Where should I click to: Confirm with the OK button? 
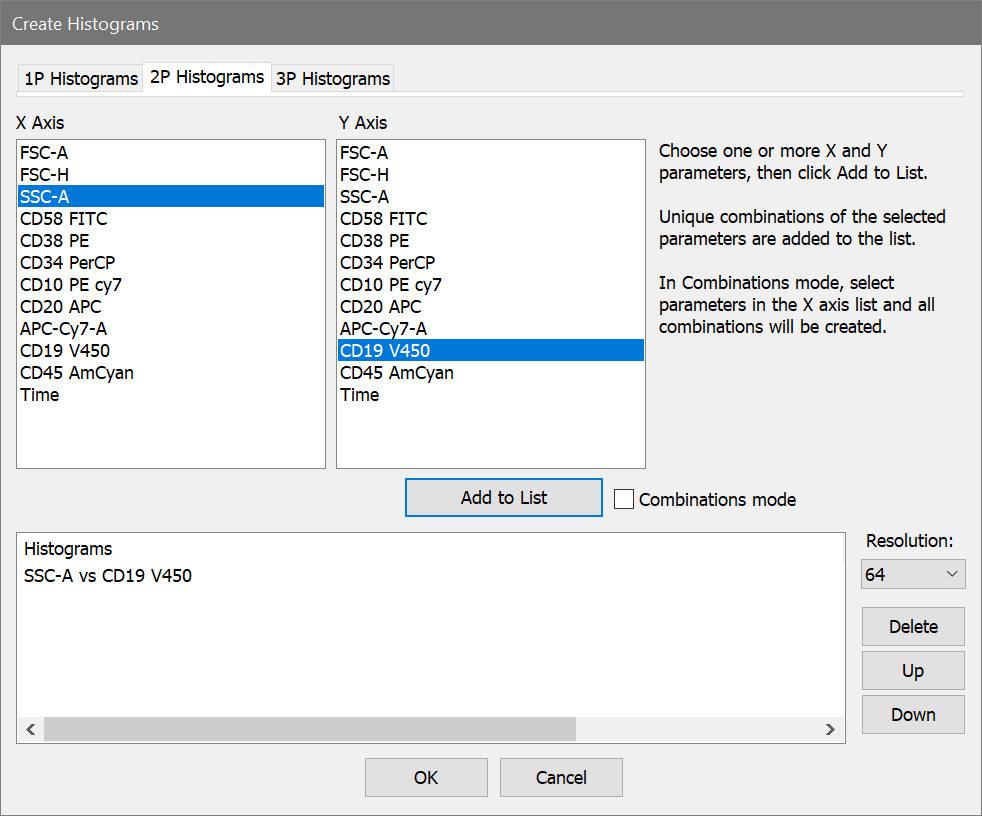pyautogui.click(x=426, y=777)
